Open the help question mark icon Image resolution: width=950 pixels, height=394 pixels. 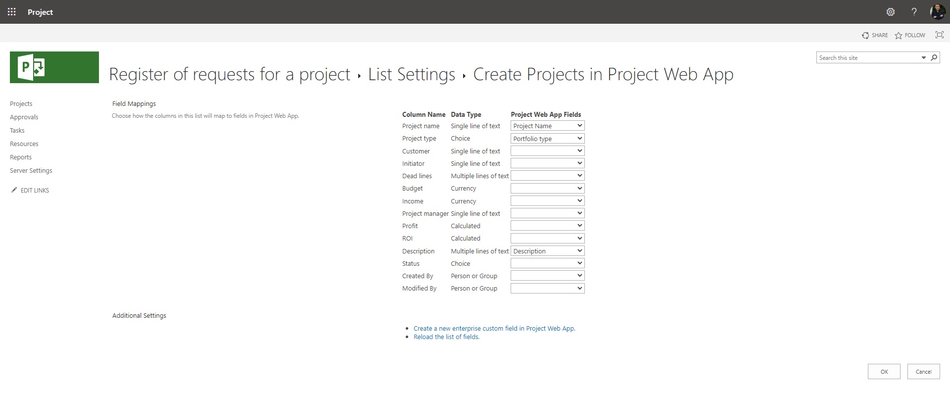[914, 12]
